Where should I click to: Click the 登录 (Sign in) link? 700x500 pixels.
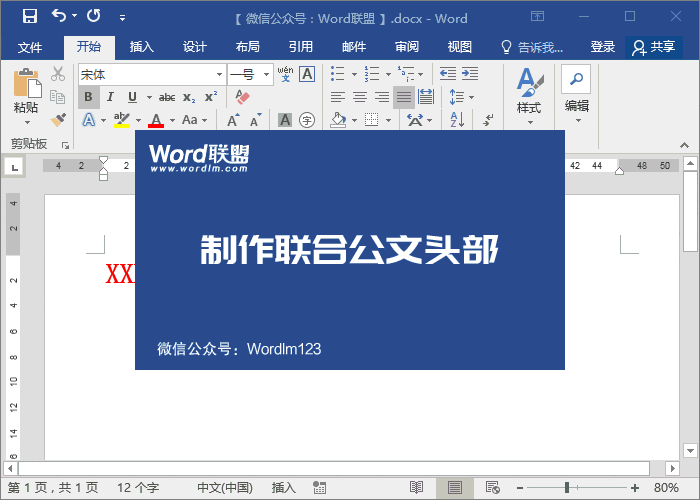(603, 47)
